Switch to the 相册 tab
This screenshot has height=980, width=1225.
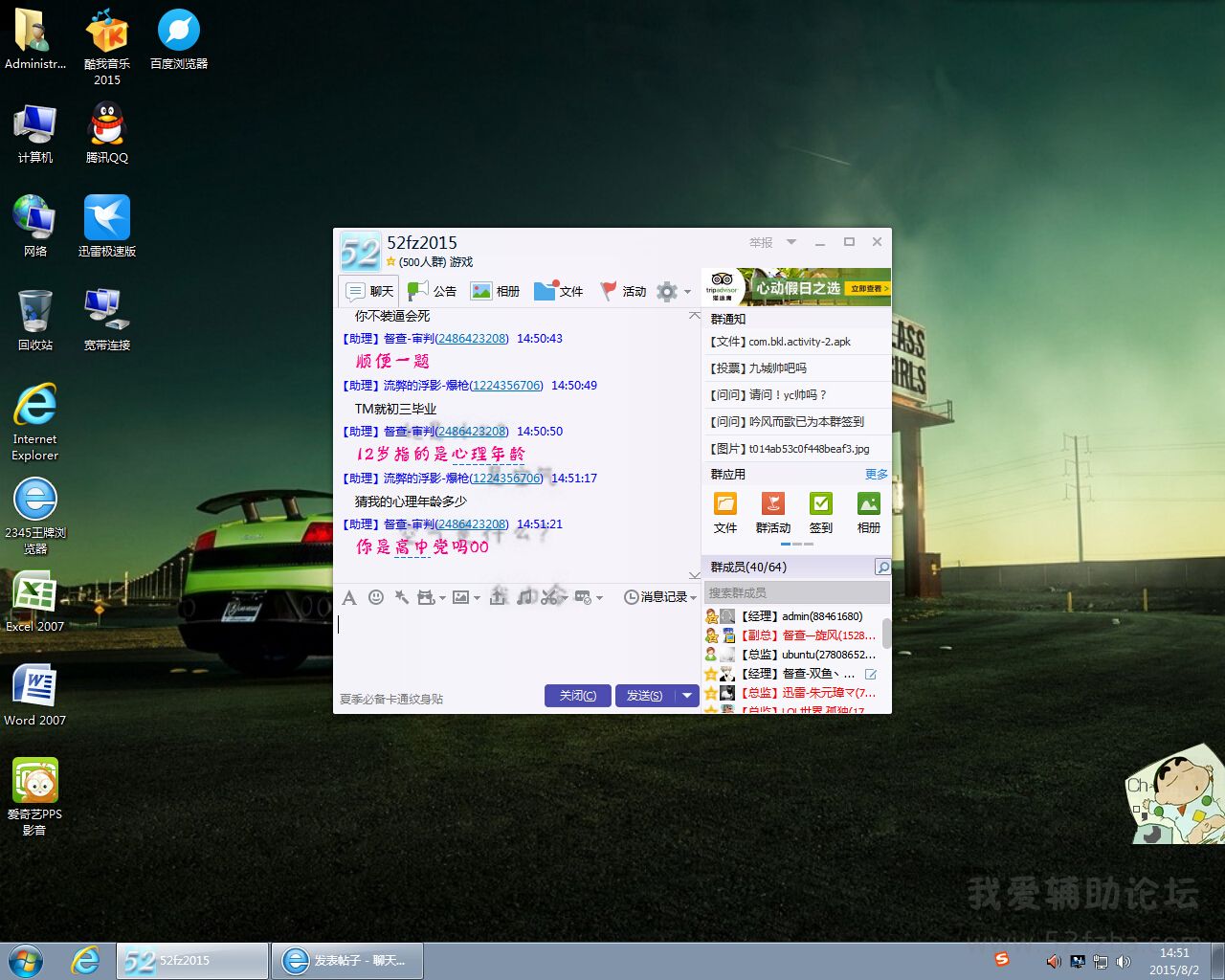pos(496,291)
